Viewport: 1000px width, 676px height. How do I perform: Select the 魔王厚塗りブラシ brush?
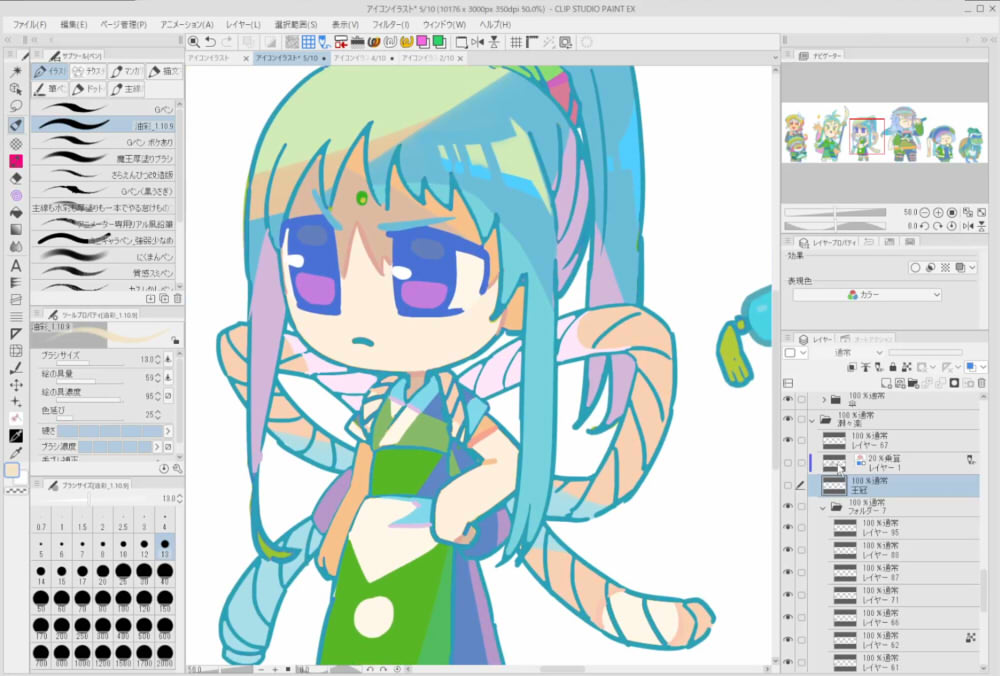pyautogui.click(x=105, y=158)
